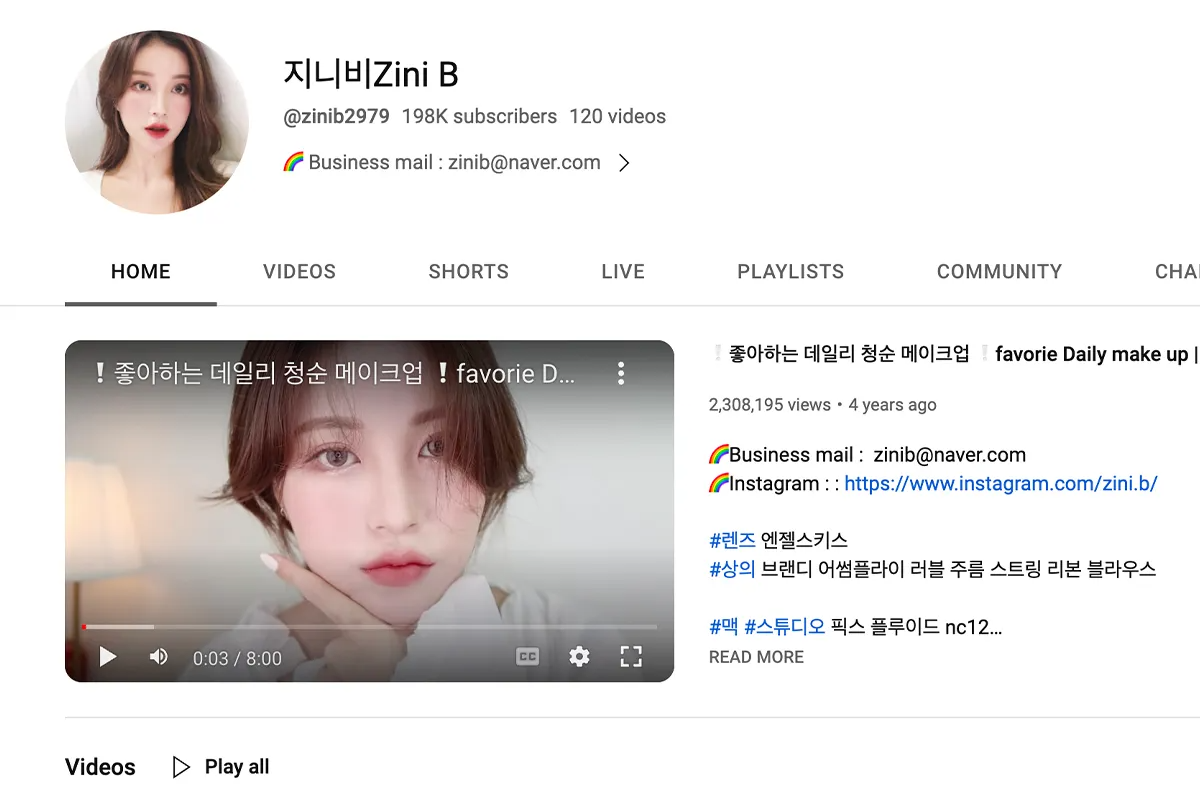Switch to the Videos tab
The width and height of the screenshot is (1200, 800).
299,272
